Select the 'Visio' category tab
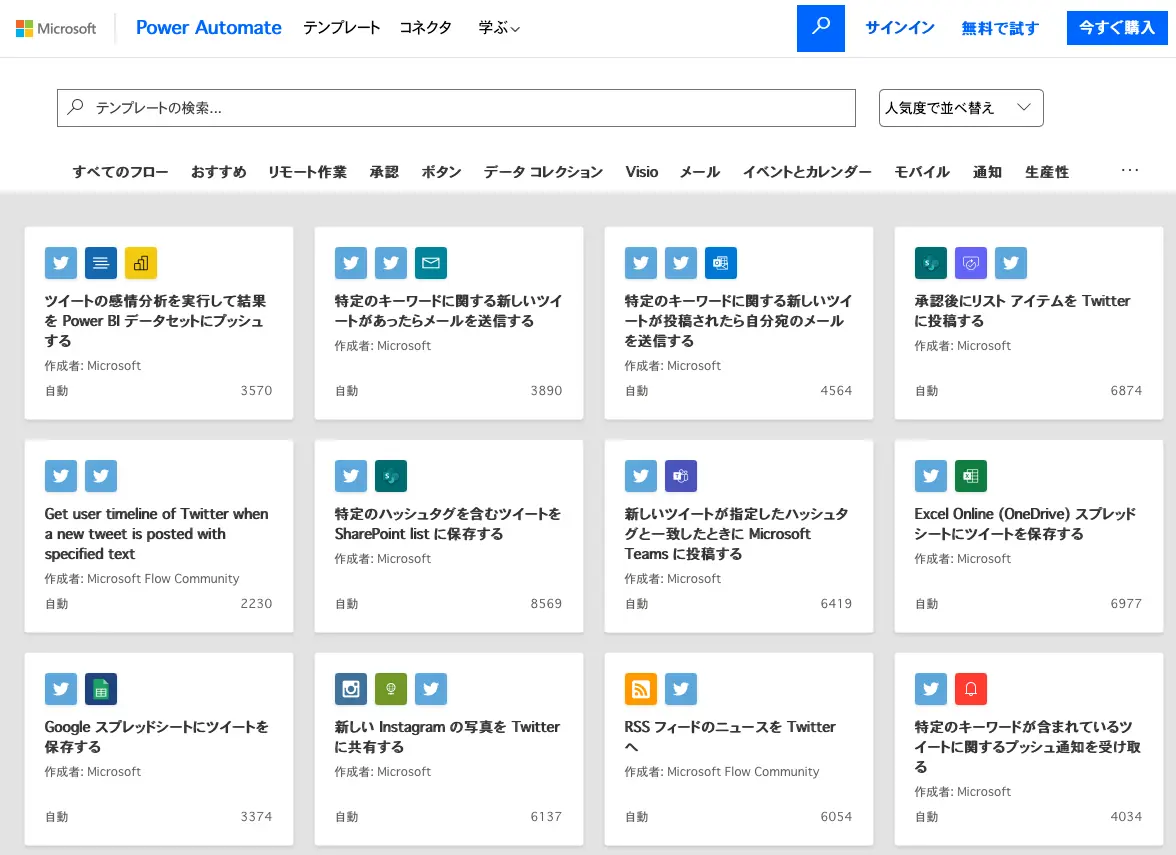This screenshot has height=855, width=1176. (642, 172)
